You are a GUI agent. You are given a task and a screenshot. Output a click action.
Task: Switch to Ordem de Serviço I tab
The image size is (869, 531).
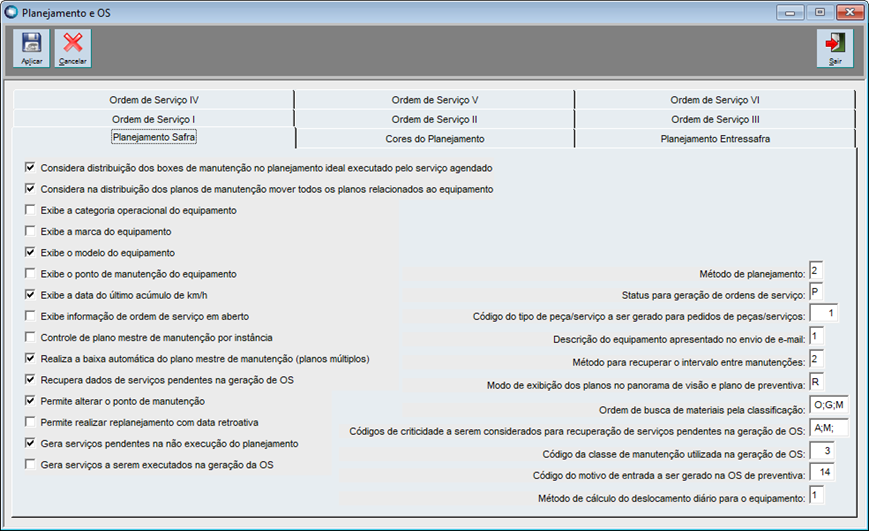[x=154, y=119]
